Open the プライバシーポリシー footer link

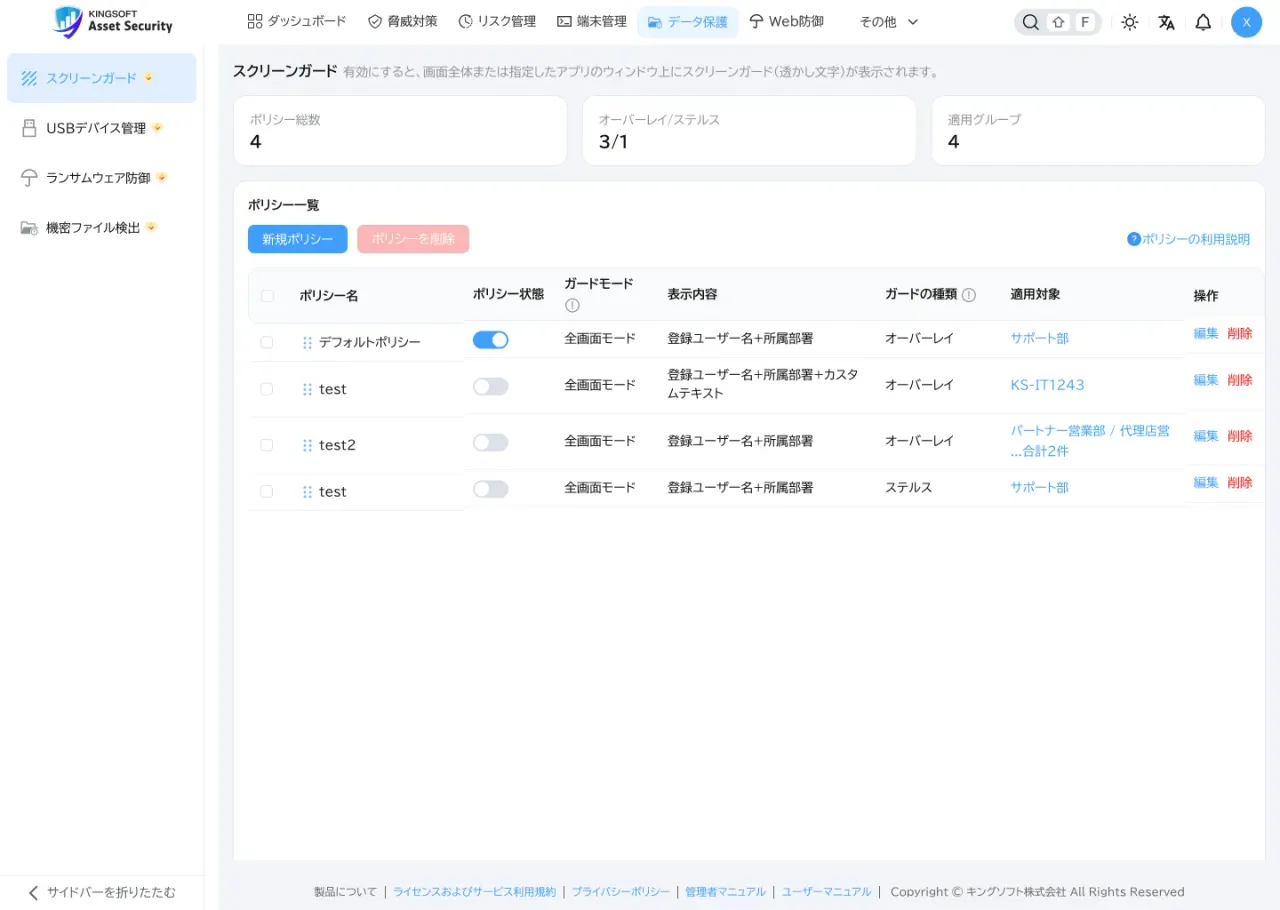pos(621,892)
